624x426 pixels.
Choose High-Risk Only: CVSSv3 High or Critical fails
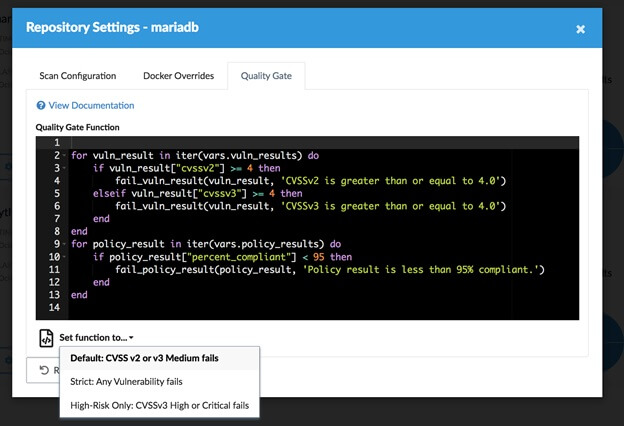coord(160,405)
